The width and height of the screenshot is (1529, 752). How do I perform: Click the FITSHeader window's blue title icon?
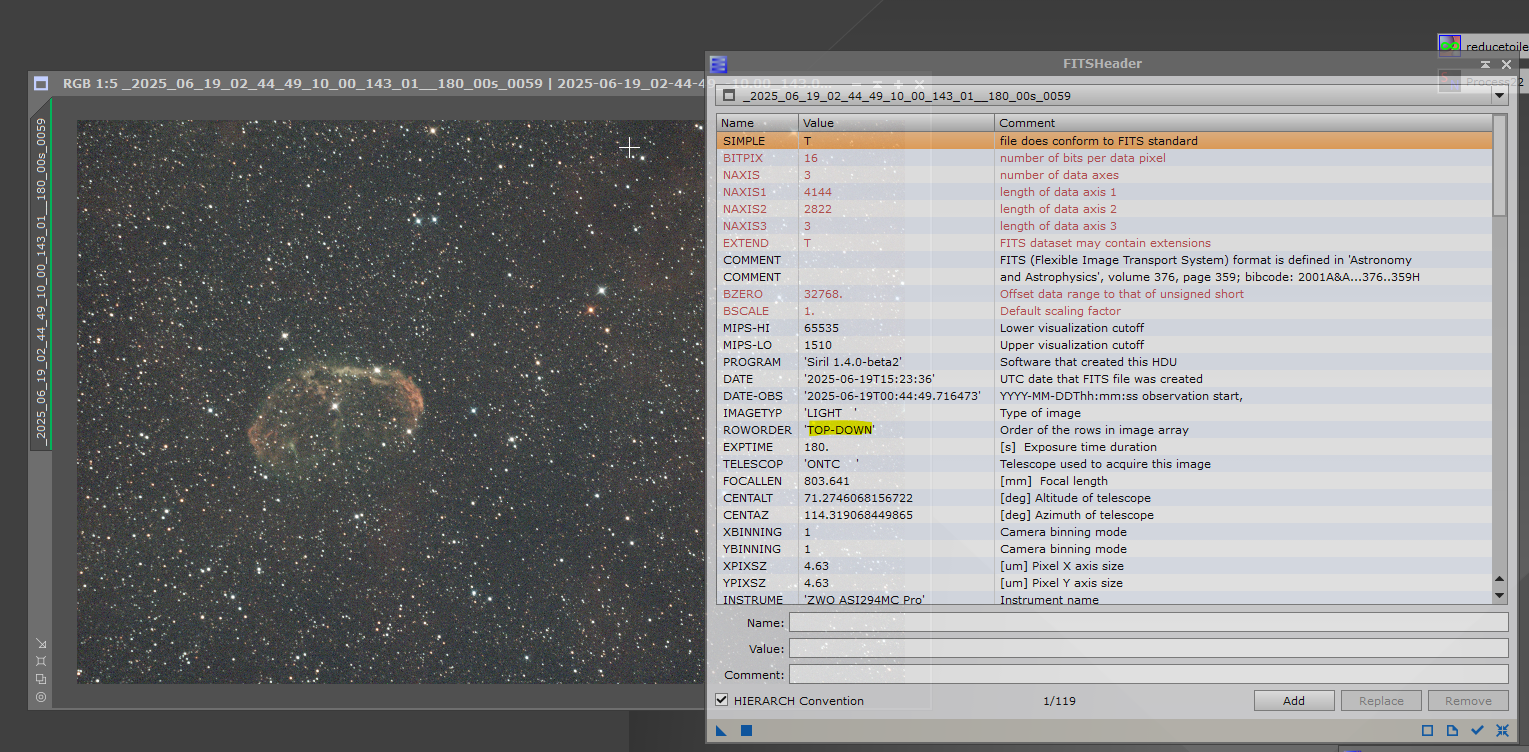[x=719, y=64]
